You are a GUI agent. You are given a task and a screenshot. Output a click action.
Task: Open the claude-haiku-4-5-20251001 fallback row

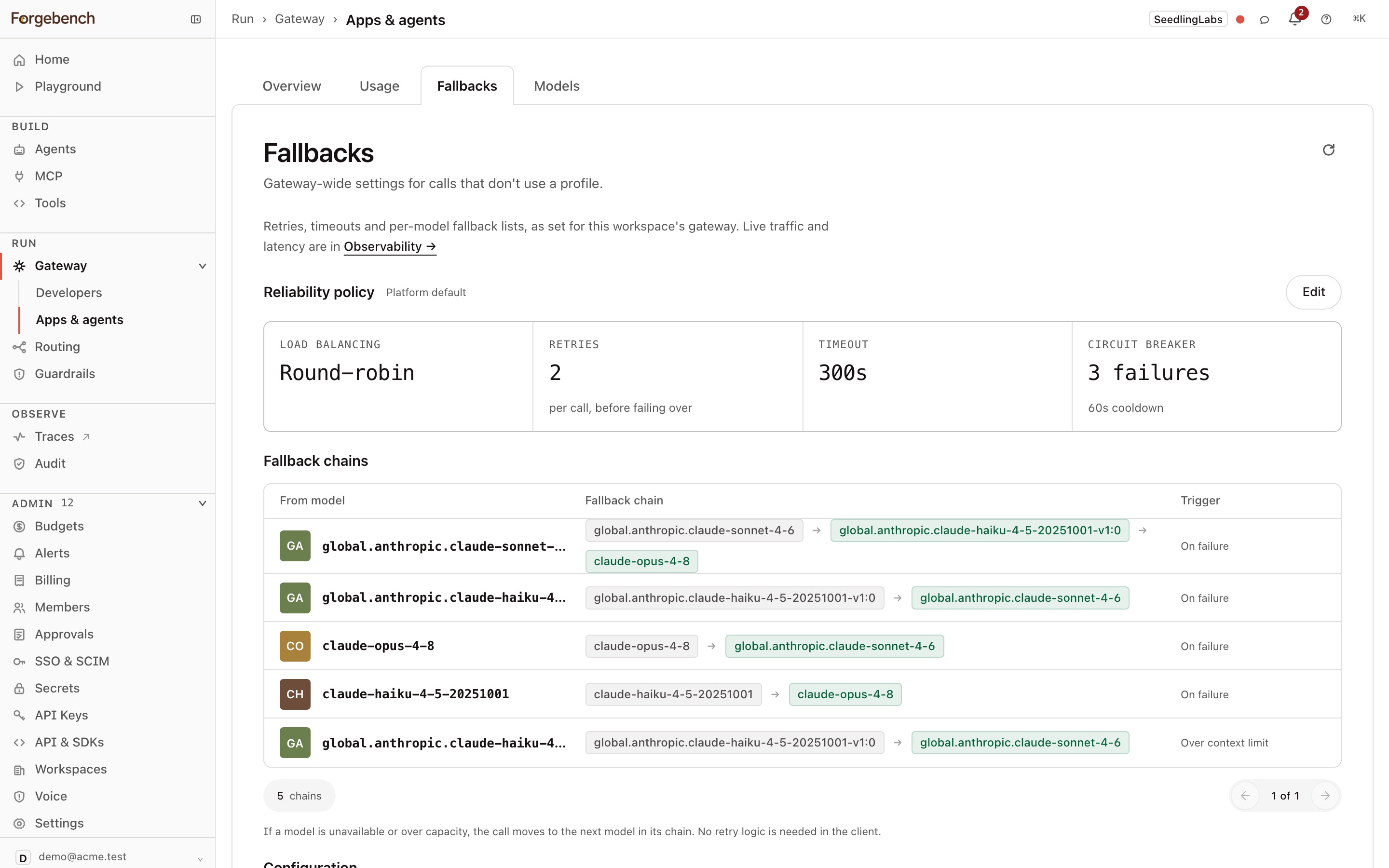[x=802, y=694]
